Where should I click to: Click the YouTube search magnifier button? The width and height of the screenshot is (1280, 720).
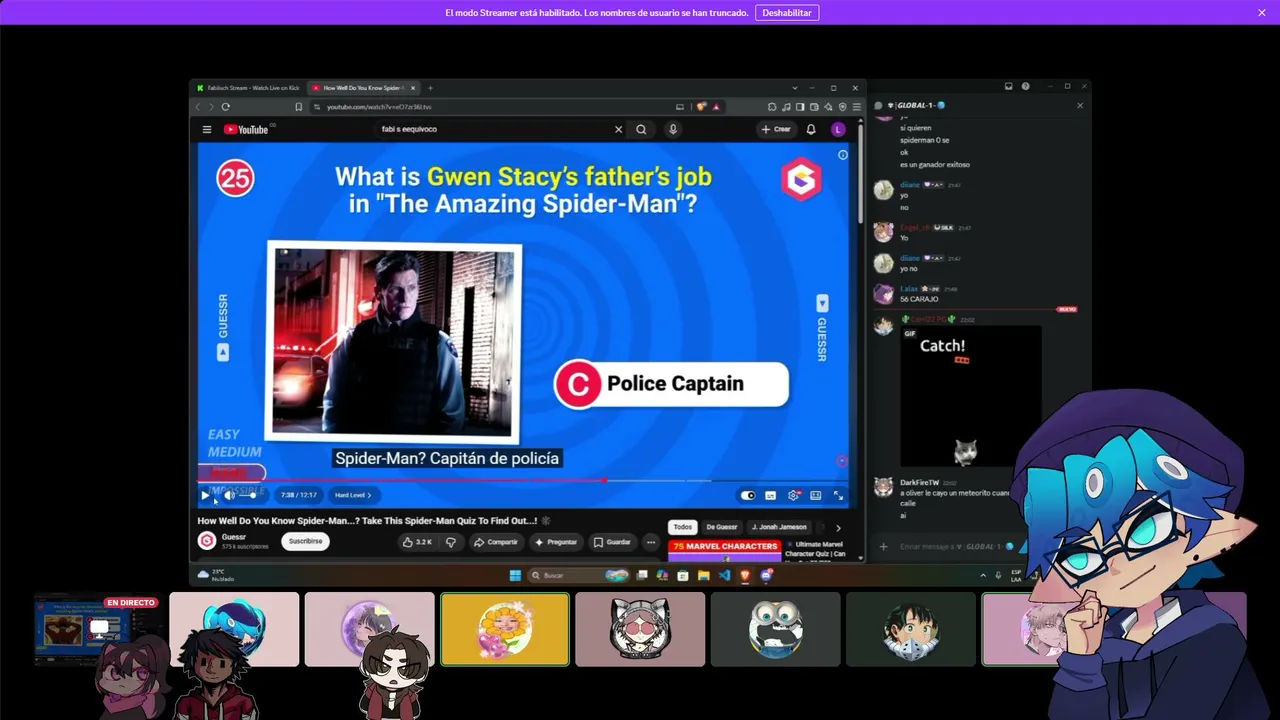click(641, 129)
